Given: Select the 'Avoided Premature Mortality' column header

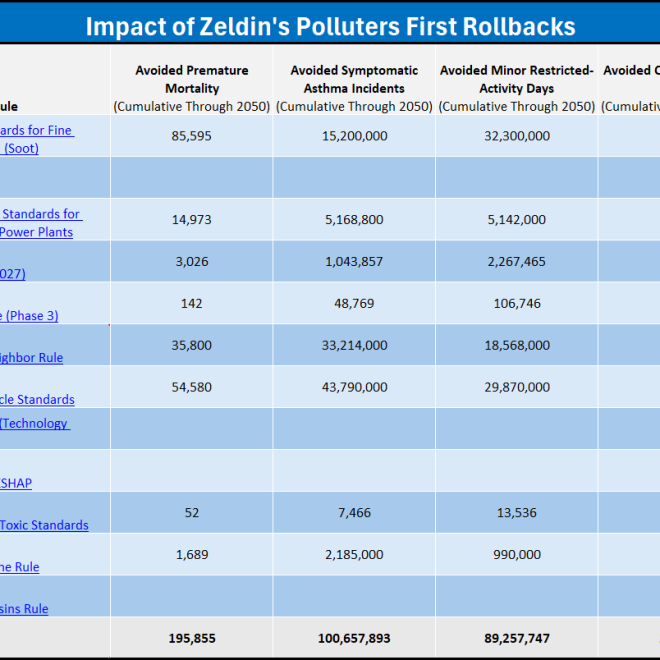Looking at the screenshot, I should pyautogui.click(x=192, y=79).
